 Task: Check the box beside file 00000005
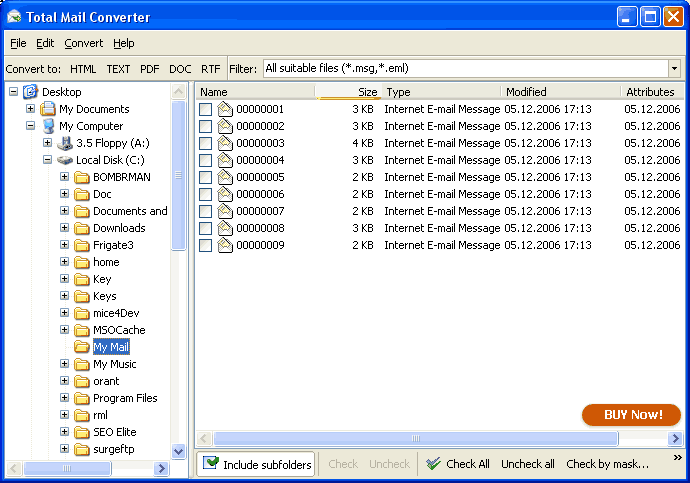point(205,178)
